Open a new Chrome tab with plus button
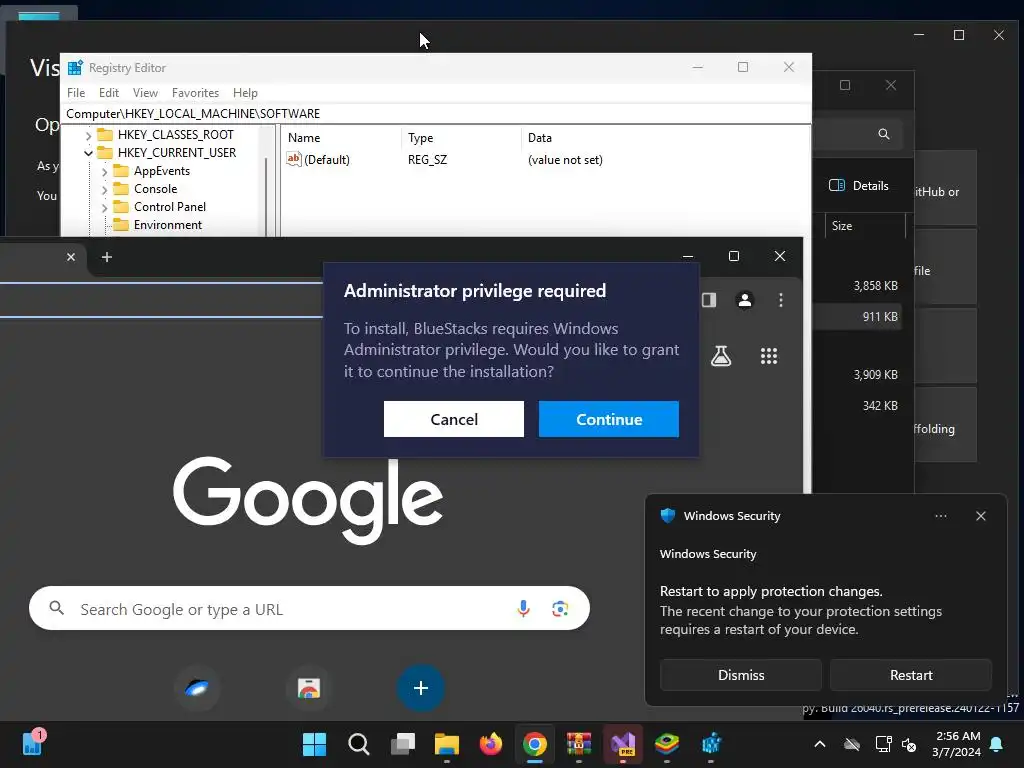 tap(107, 257)
